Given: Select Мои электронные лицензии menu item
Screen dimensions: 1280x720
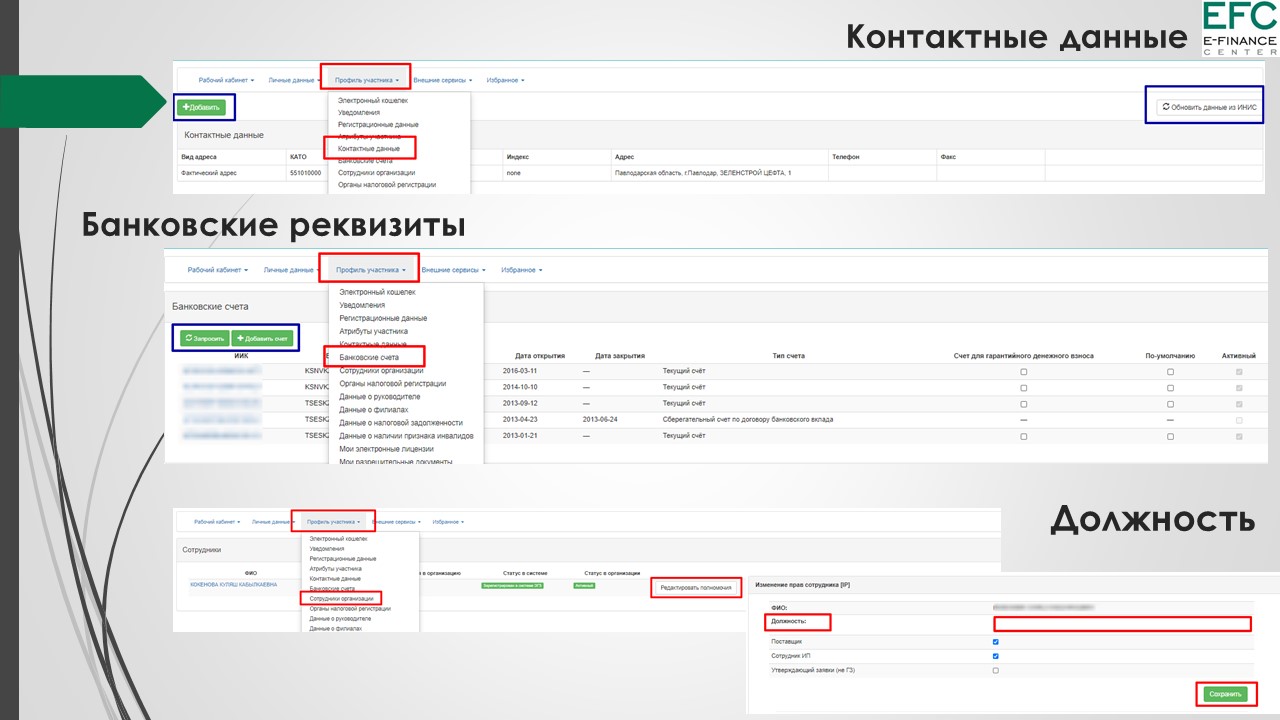Looking at the screenshot, I should pos(386,449).
